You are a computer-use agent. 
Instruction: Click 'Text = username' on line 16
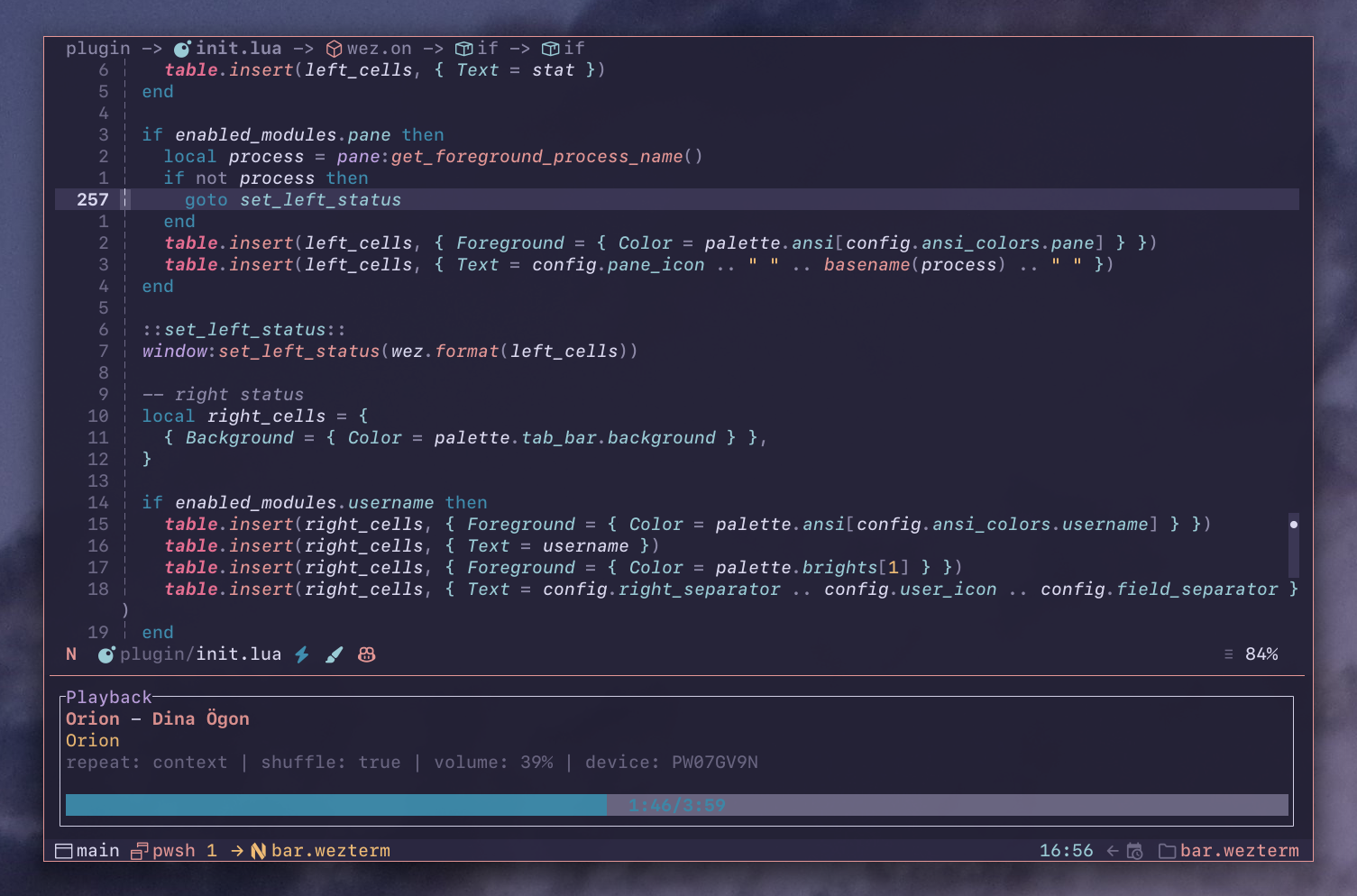click(547, 546)
